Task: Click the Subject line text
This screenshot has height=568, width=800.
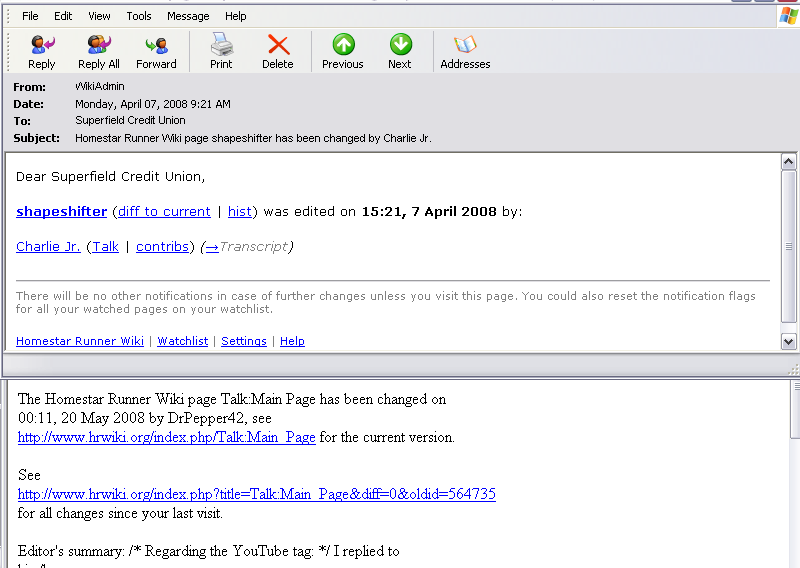Action: [253, 138]
